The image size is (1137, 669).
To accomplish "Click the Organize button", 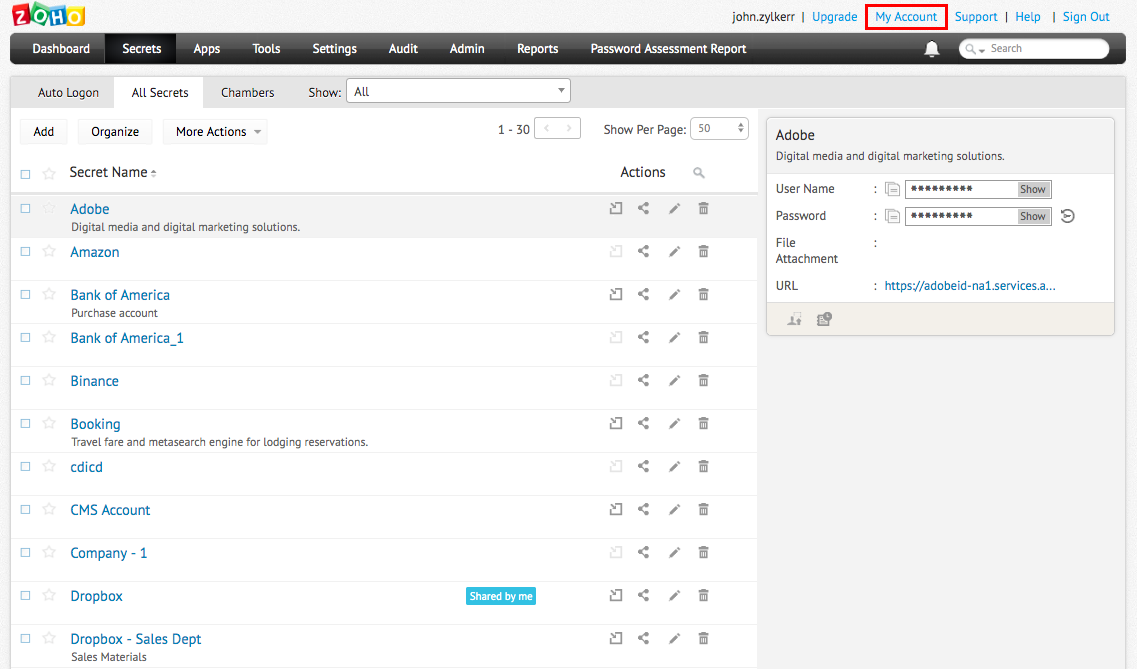I will pyautogui.click(x=115, y=132).
